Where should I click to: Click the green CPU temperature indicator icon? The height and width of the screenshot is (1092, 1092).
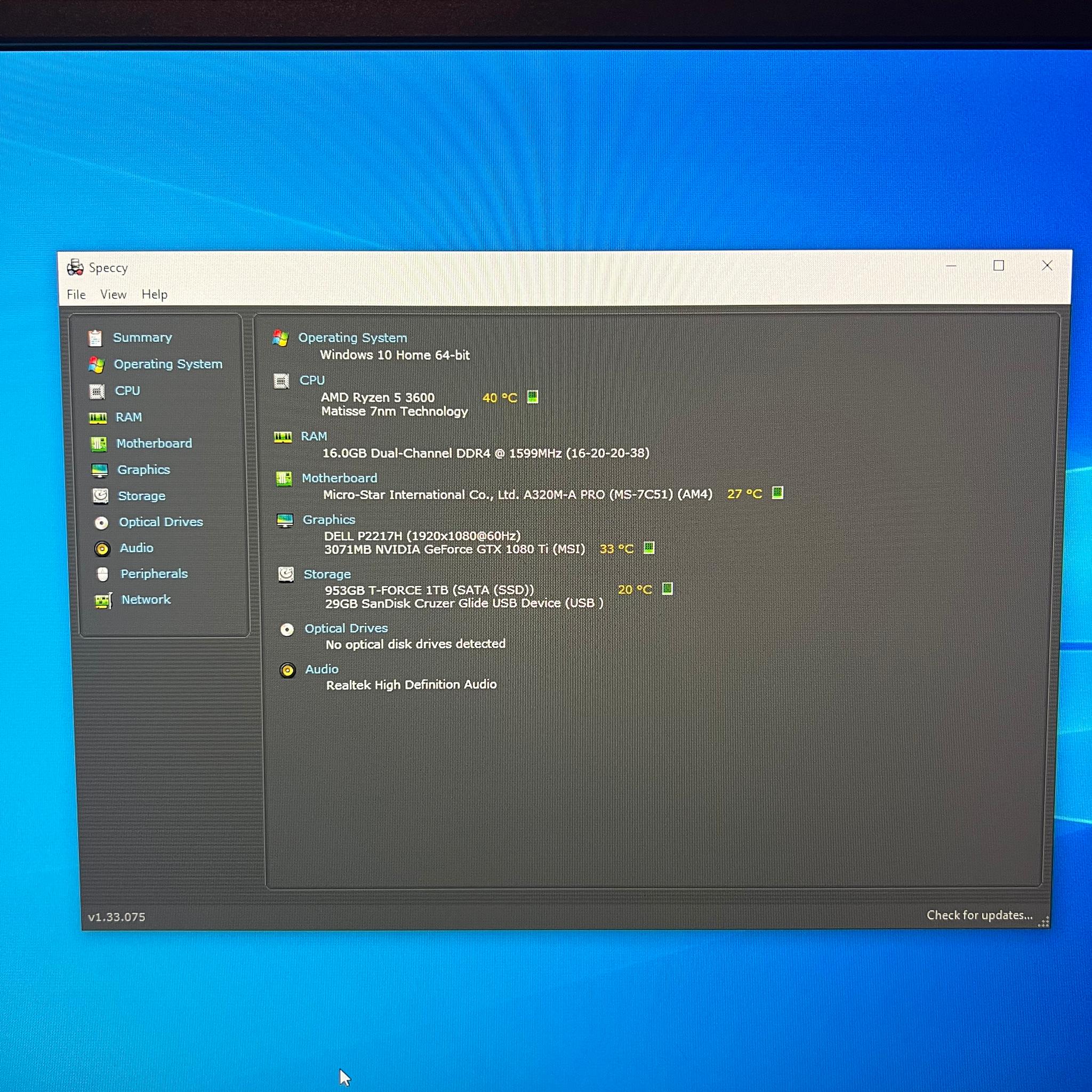click(x=533, y=397)
